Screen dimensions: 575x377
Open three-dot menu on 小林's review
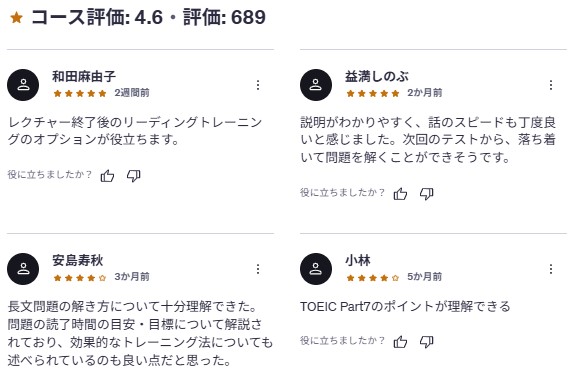(551, 269)
